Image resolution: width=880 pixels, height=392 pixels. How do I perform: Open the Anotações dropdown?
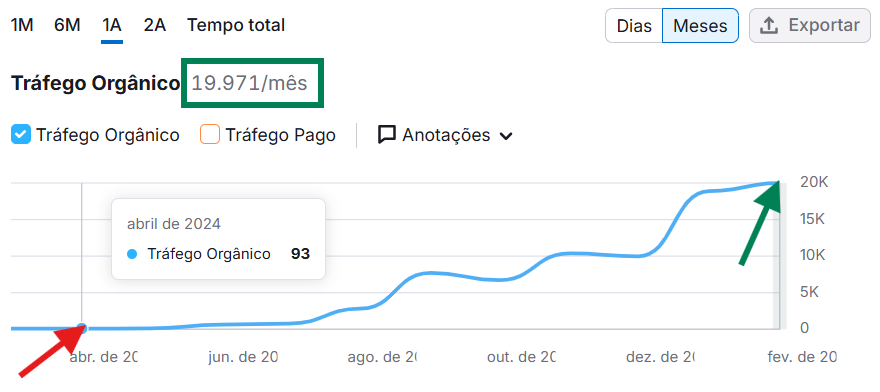[446, 135]
